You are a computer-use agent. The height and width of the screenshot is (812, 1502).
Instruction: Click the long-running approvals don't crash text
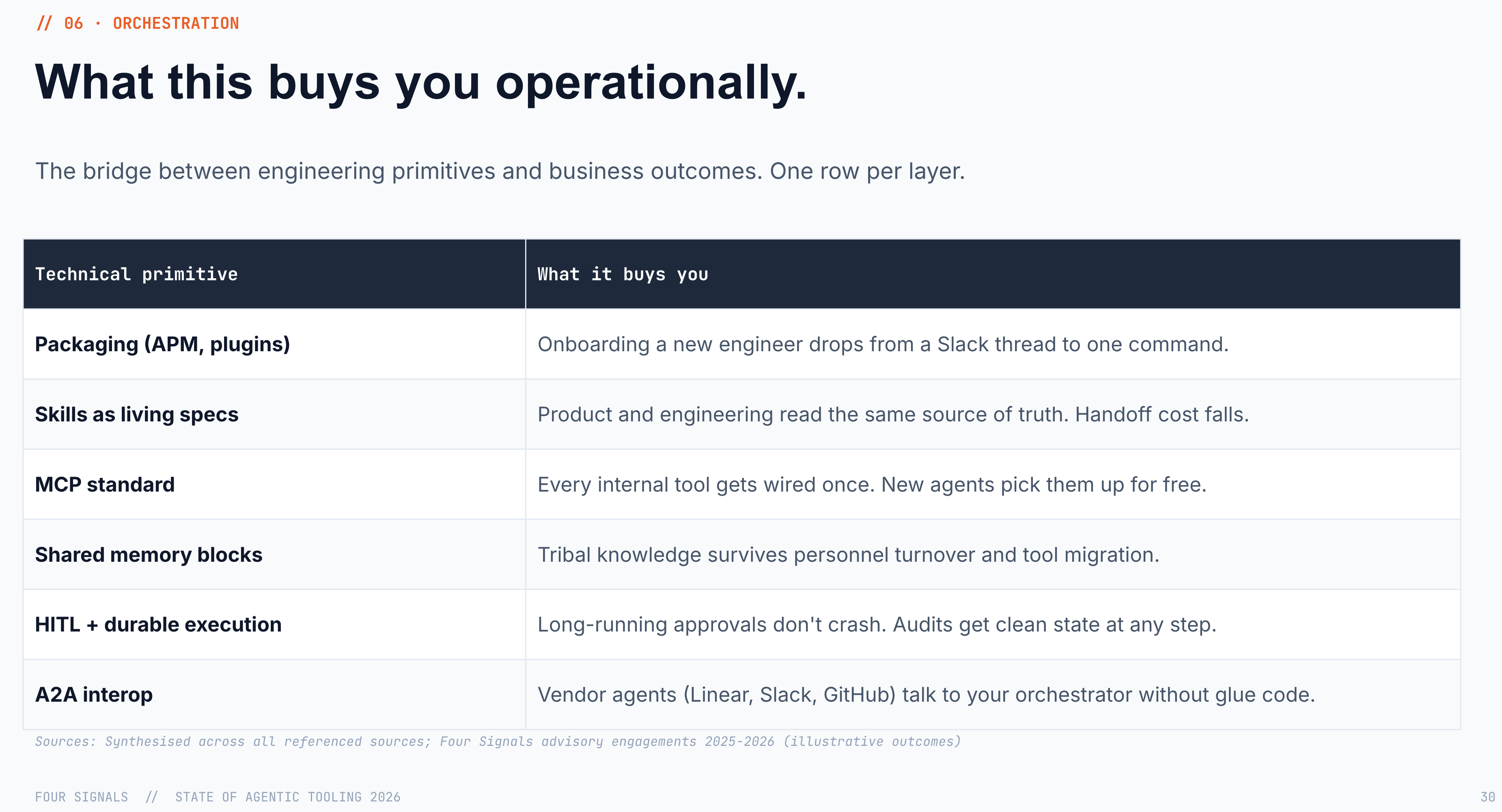tap(876, 624)
